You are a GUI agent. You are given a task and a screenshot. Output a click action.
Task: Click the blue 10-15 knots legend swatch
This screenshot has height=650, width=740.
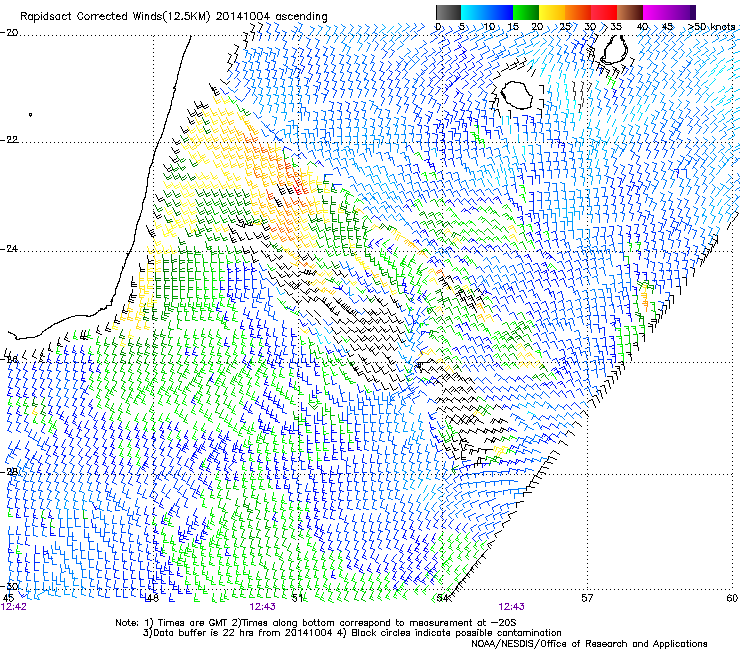click(x=500, y=12)
